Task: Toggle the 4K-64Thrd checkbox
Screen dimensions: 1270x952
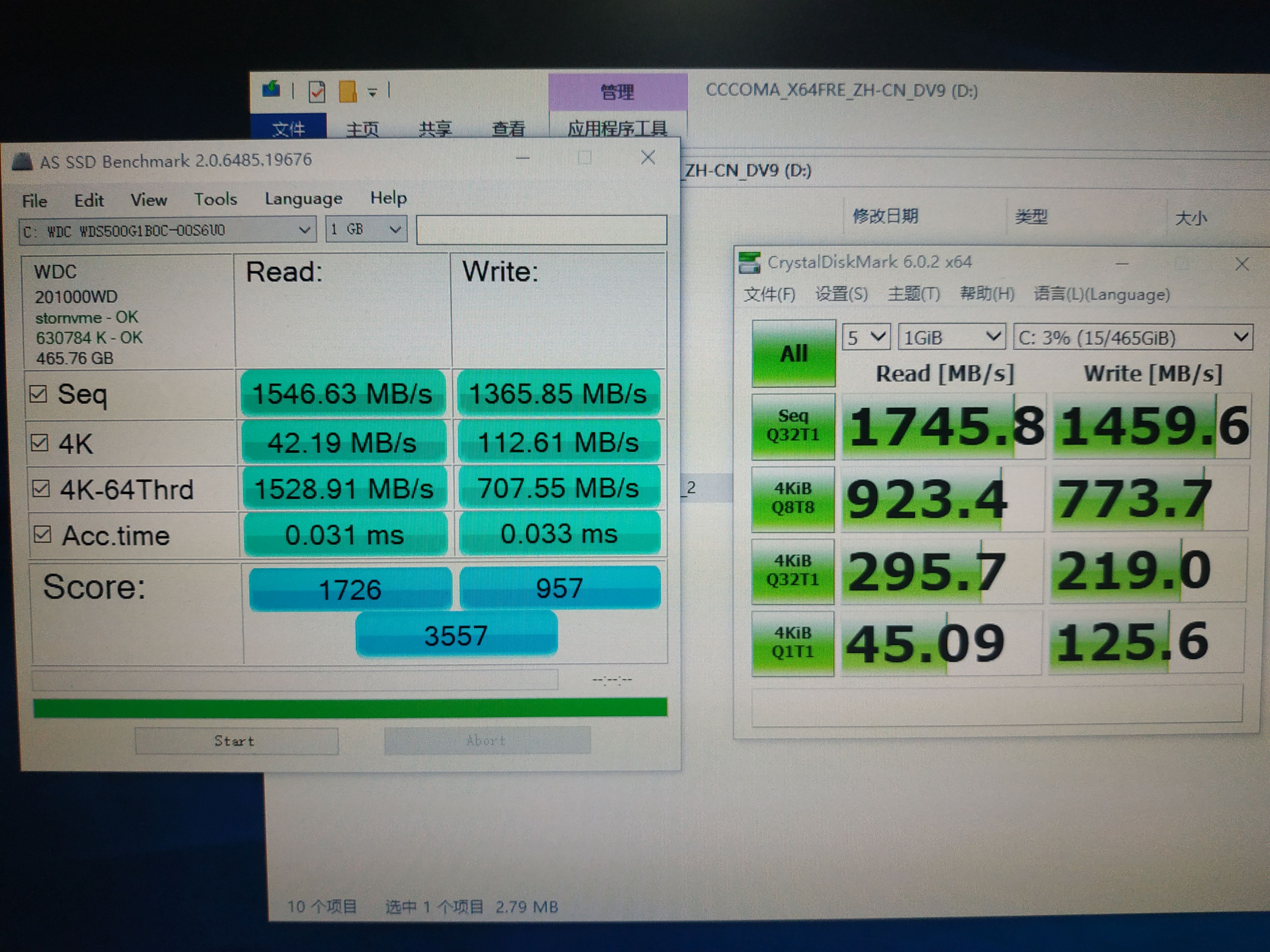Action: tap(41, 489)
